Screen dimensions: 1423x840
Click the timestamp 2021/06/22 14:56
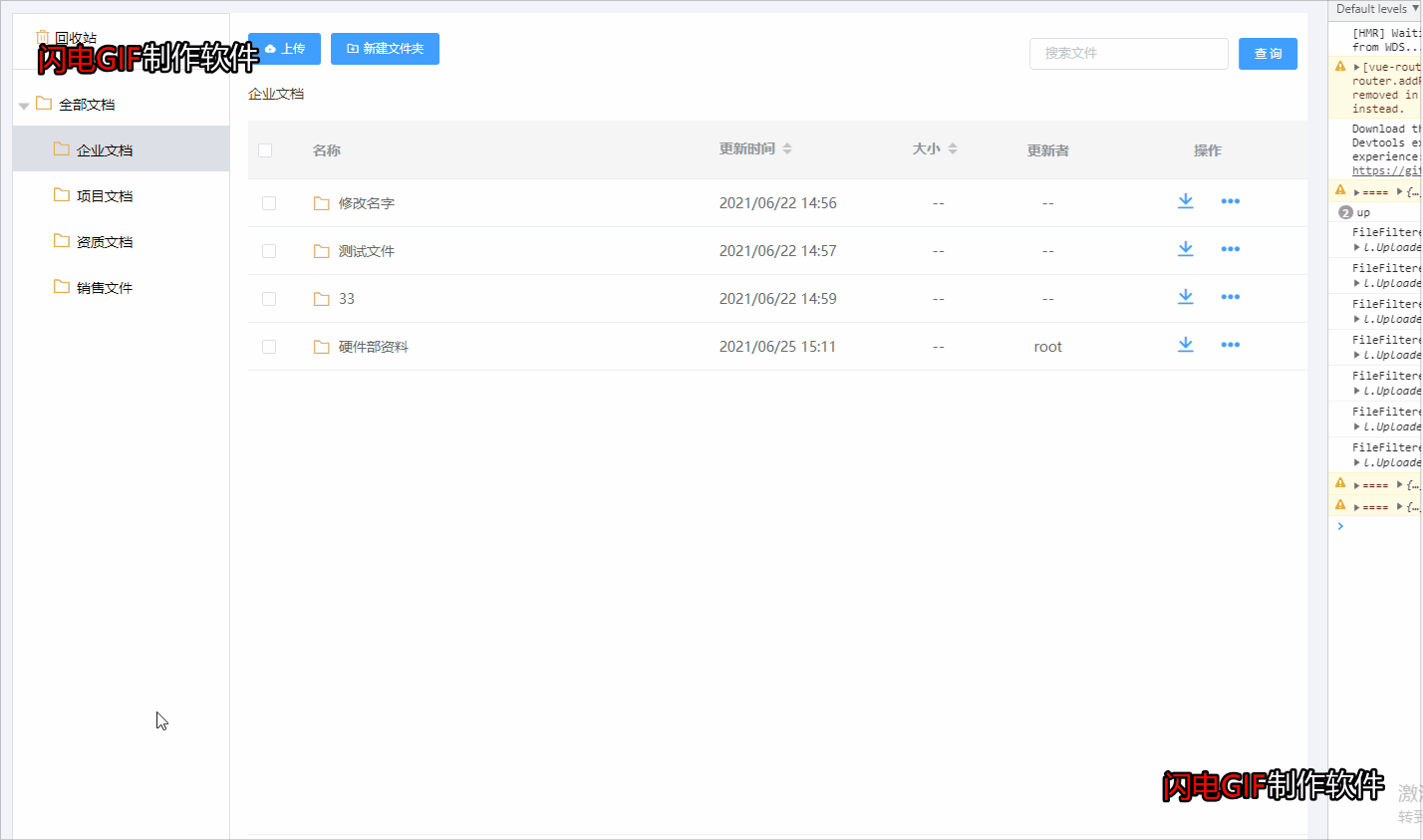tap(777, 203)
